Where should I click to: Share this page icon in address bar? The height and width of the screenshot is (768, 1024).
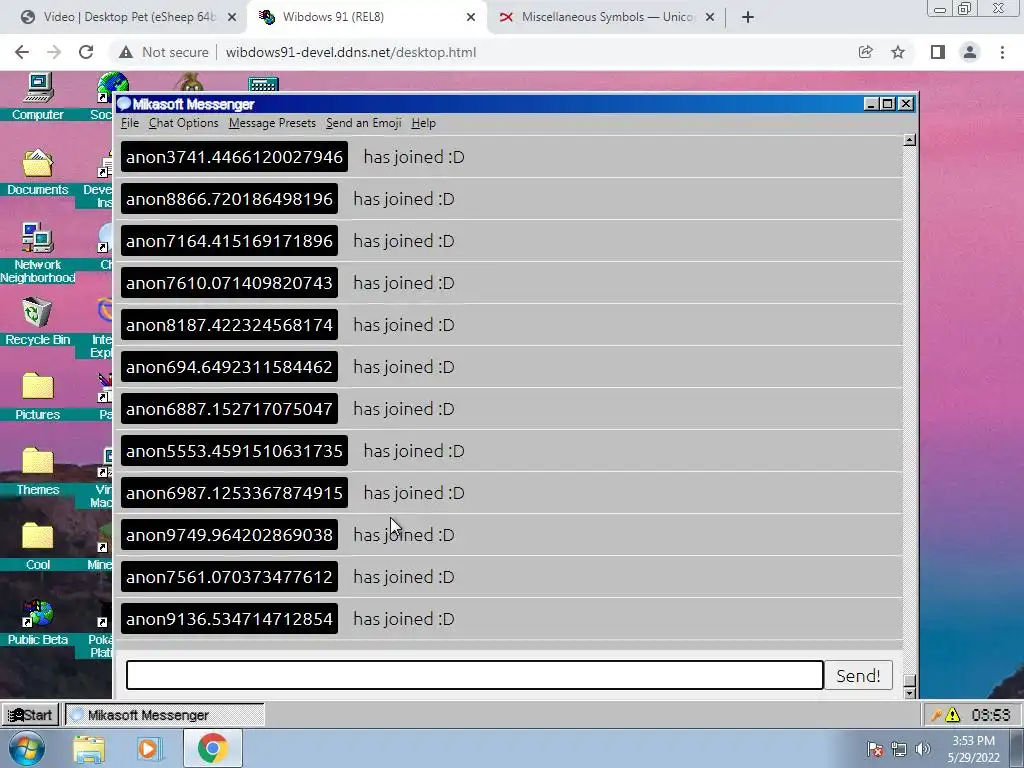pos(865,52)
